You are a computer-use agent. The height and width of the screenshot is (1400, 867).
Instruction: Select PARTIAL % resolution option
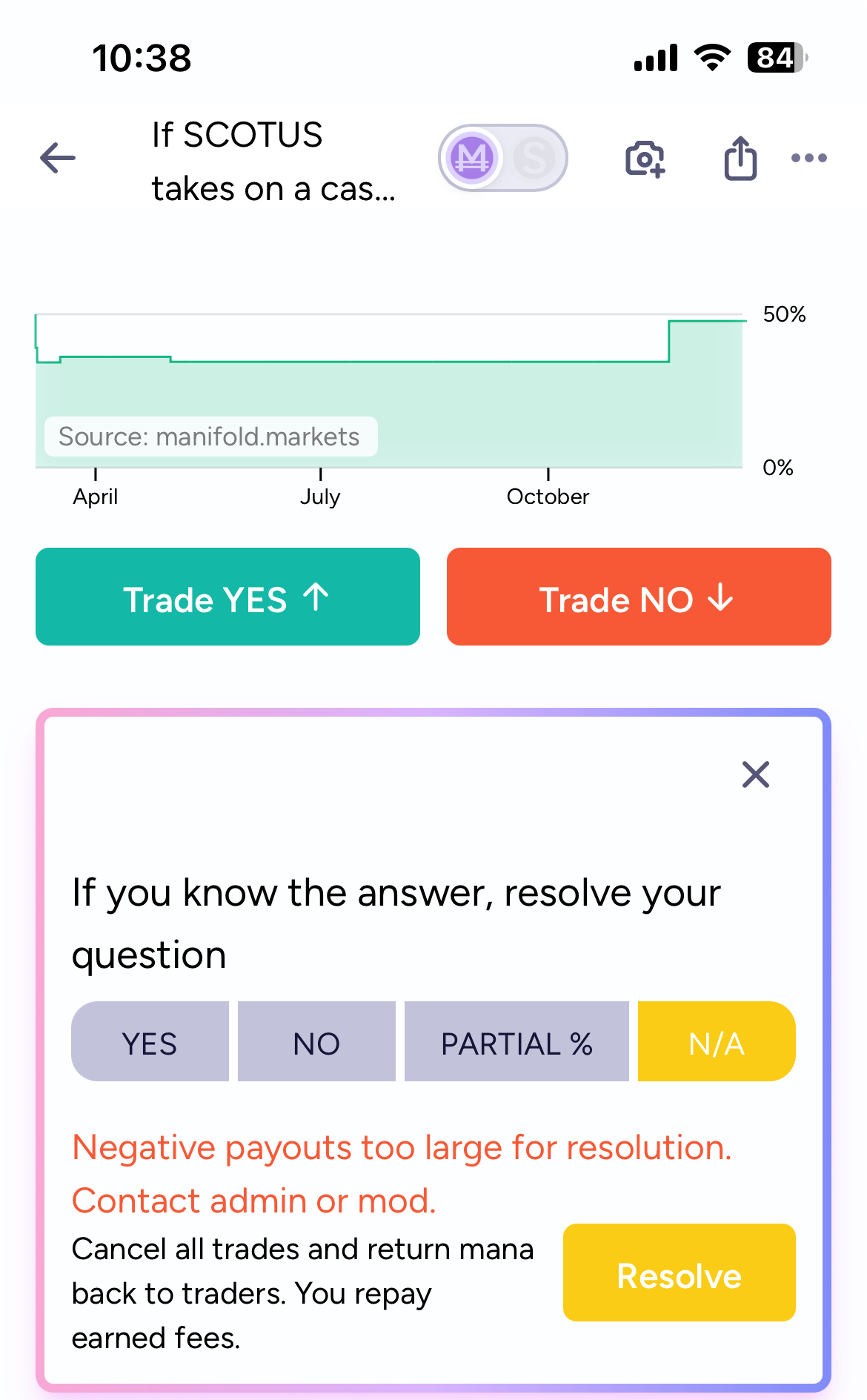[x=516, y=1041]
